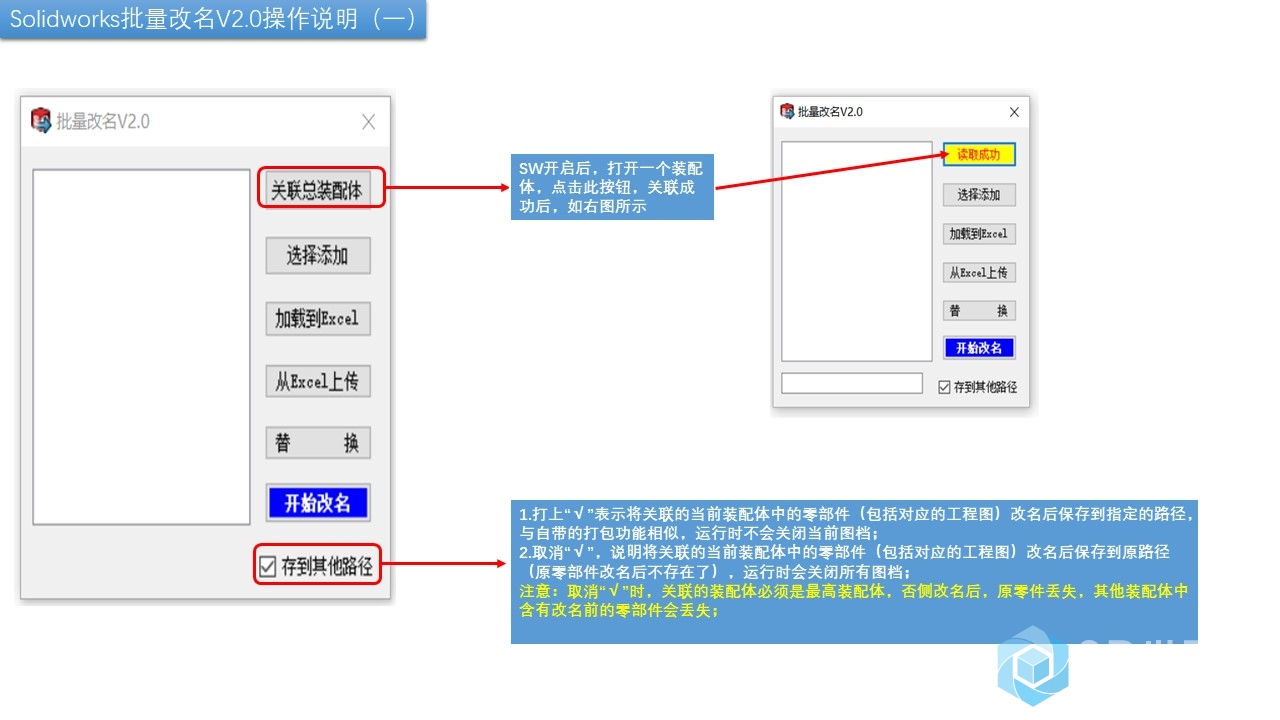Click the yellow warning text starting '注意：取消“√”时'
This screenshot has width=1280, height=720.
[x=854, y=601]
